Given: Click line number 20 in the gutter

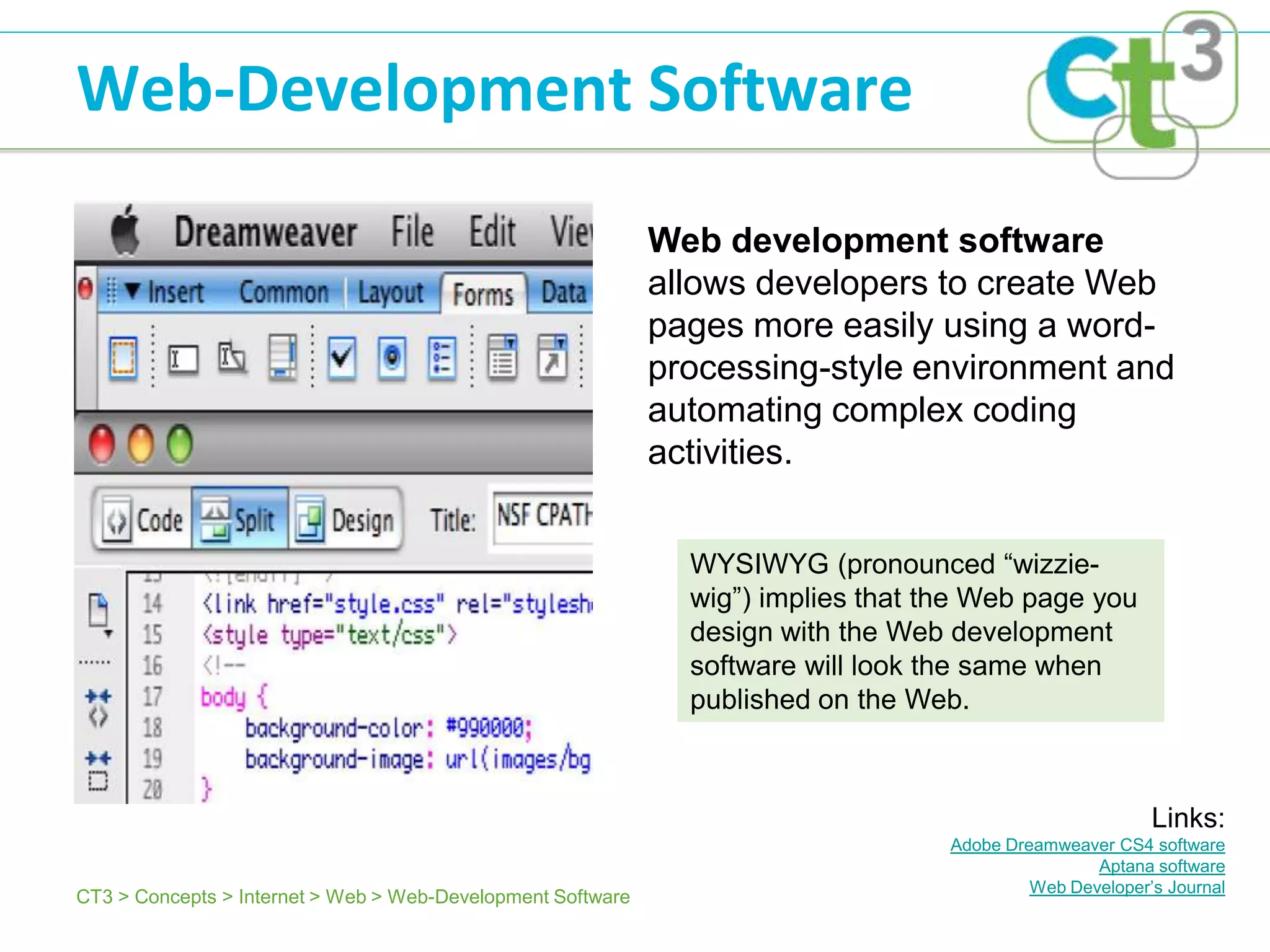Looking at the screenshot, I should click(x=153, y=790).
